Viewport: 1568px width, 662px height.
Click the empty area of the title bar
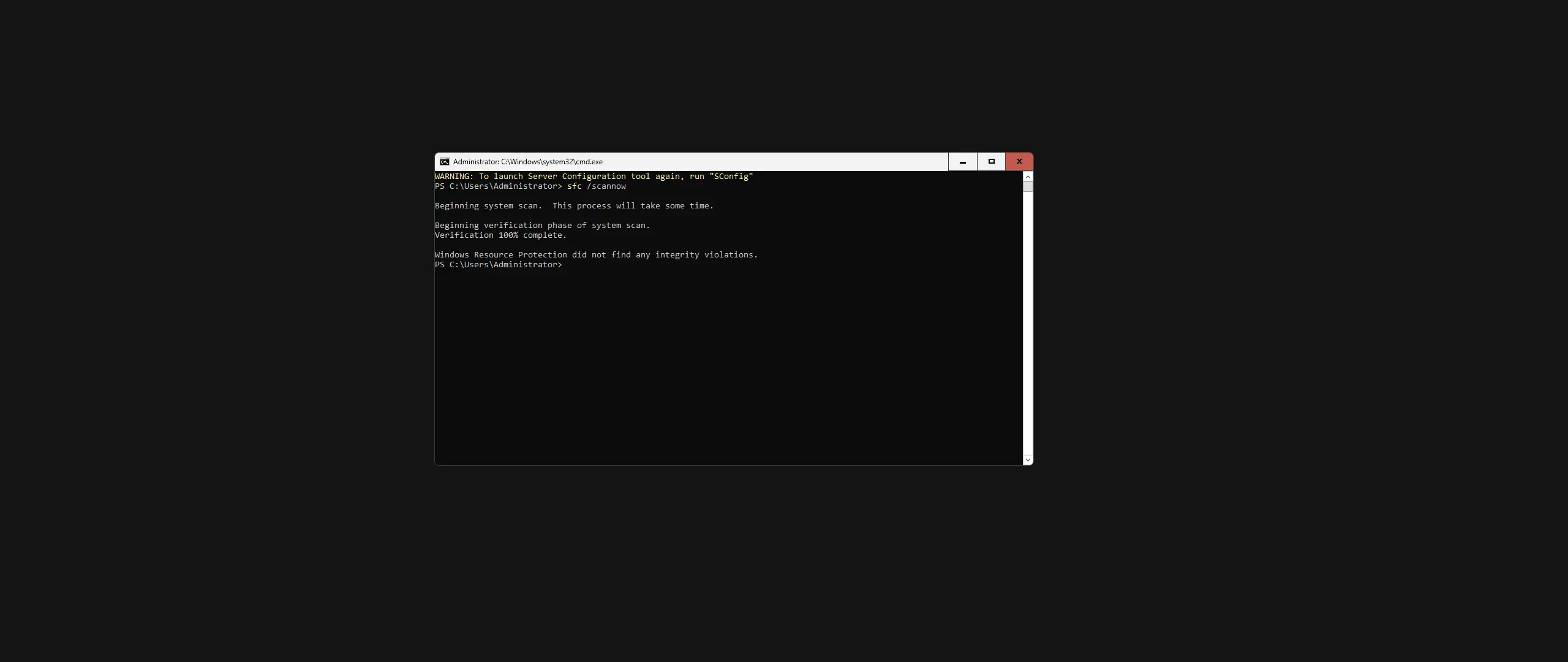(x=772, y=162)
